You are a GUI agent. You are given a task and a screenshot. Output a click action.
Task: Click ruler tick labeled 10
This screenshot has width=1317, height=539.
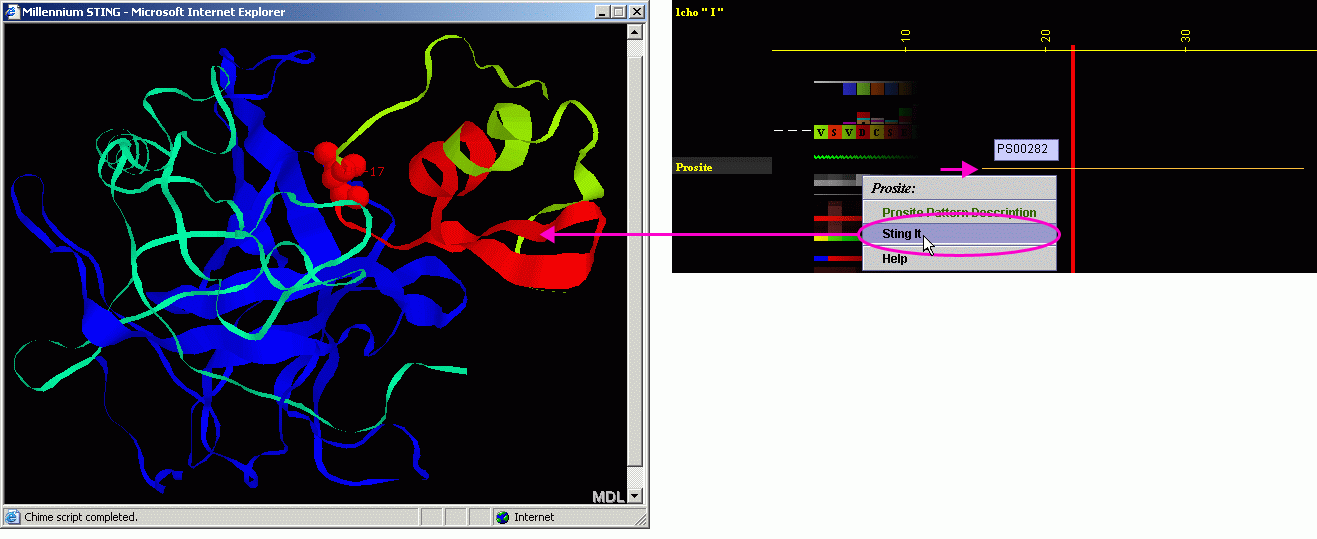(x=905, y=37)
